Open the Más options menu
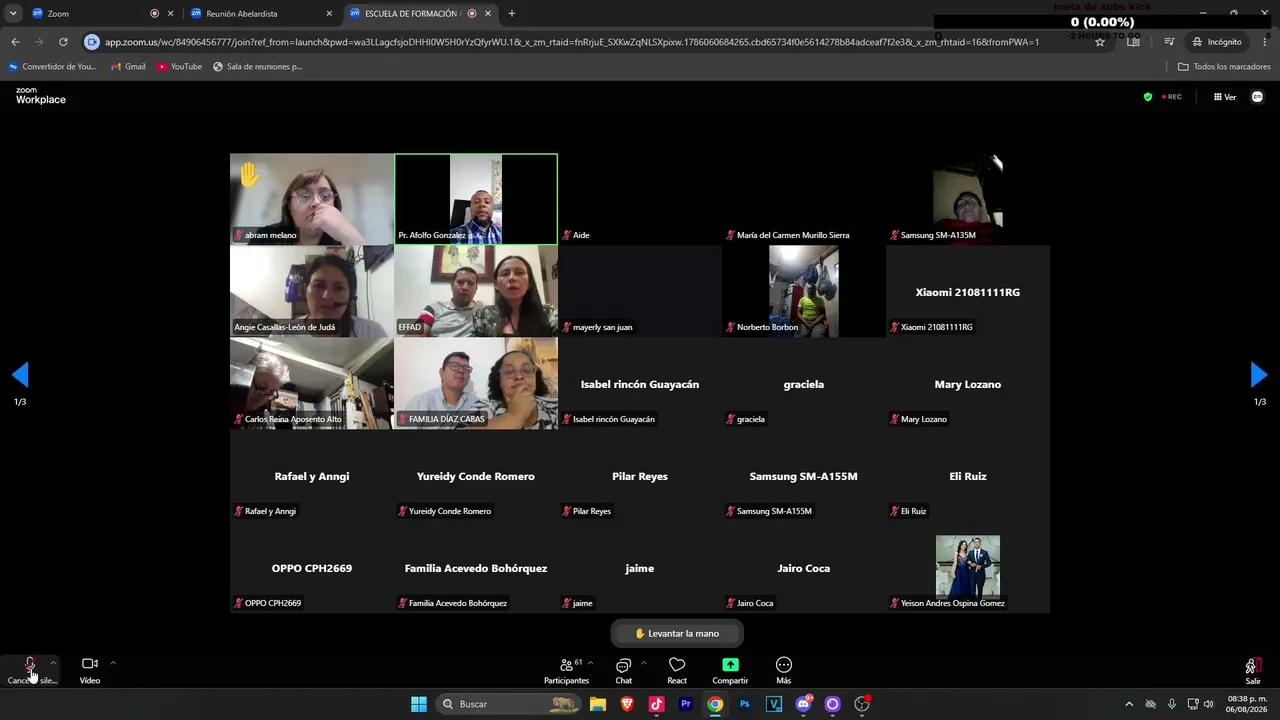The height and width of the screenshot is (720, 1280). click(x=784, y=670)
